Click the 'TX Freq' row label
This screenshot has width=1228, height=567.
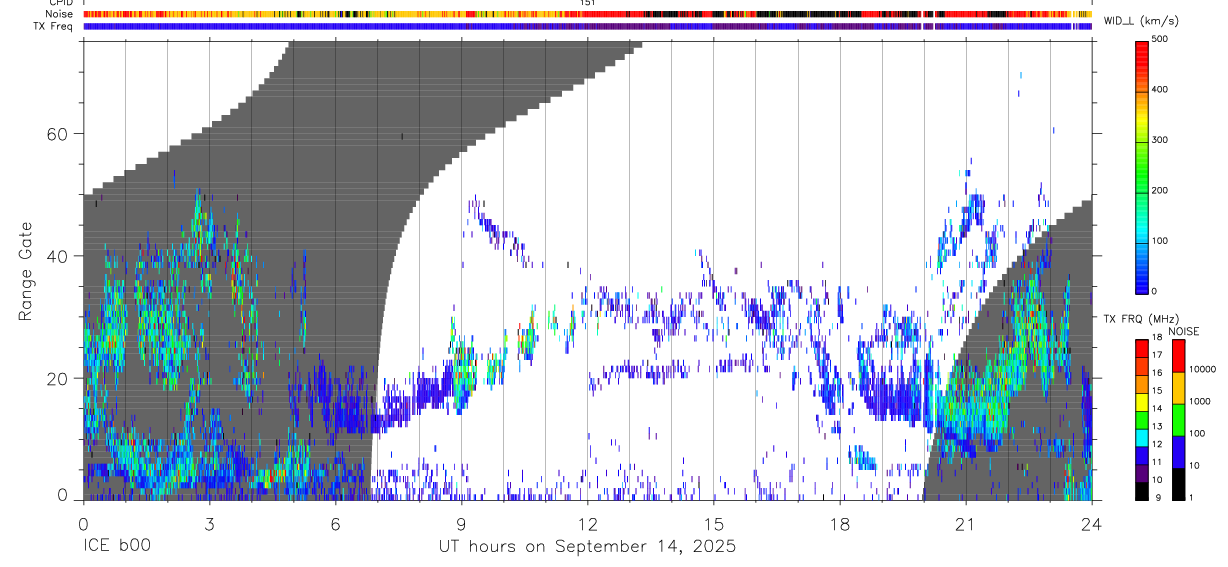[54, 26]
